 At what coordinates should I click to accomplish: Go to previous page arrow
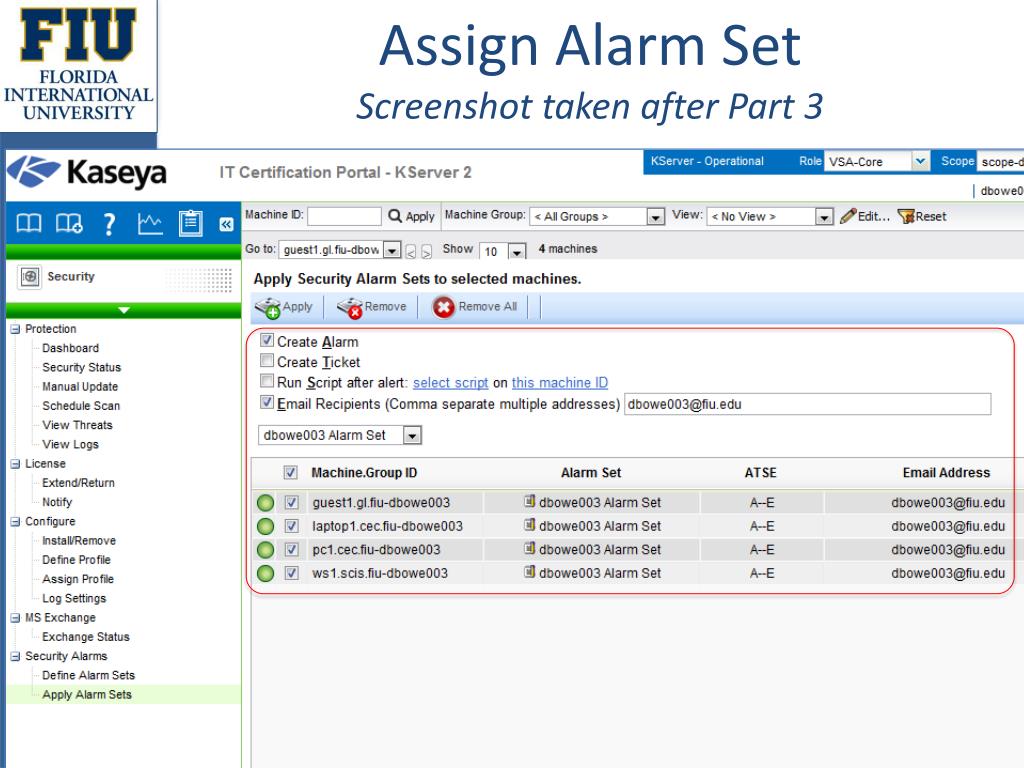(x=411, y=251)
